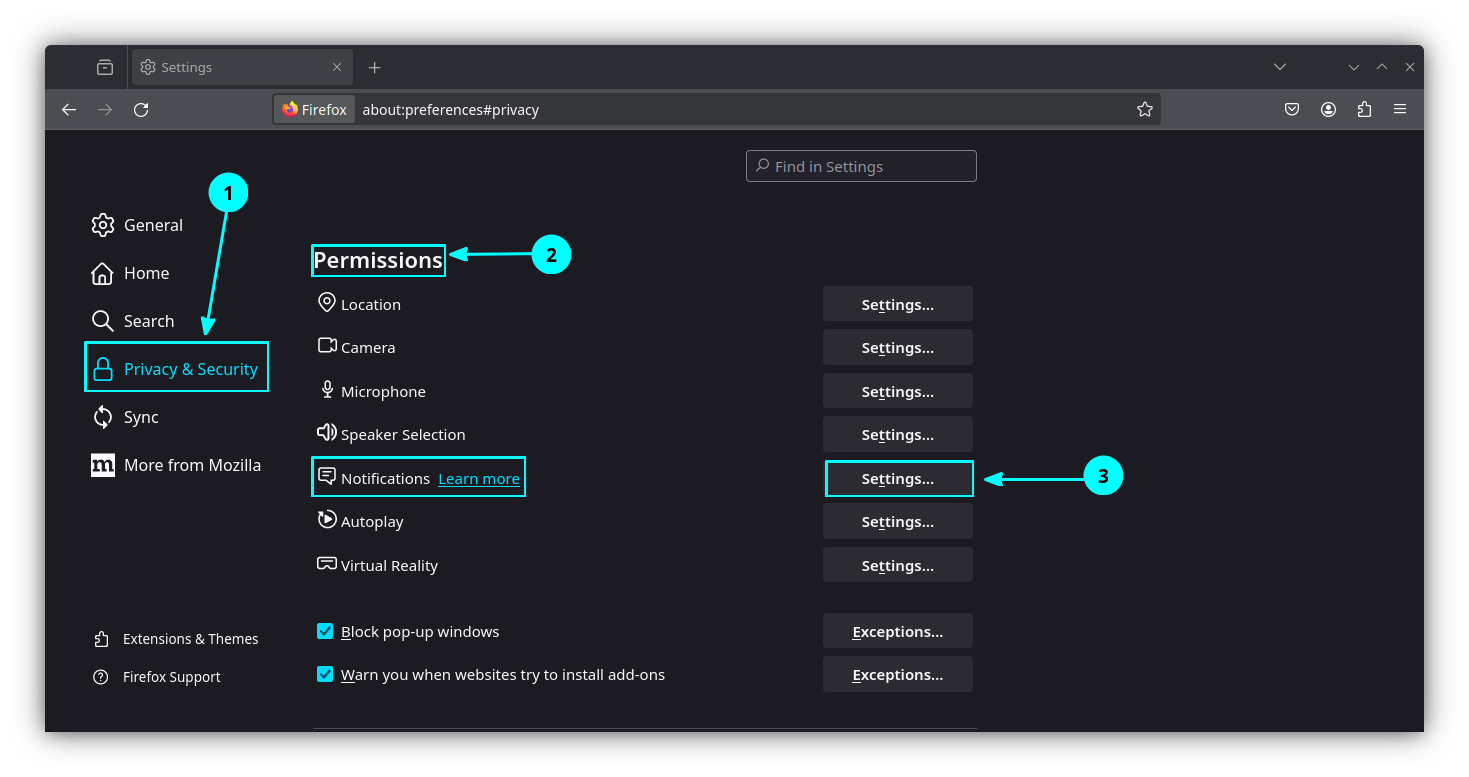This screenshot has height=777, width=1469.
Task: Open the hamburger application menu
Action: click(1400, 110)
